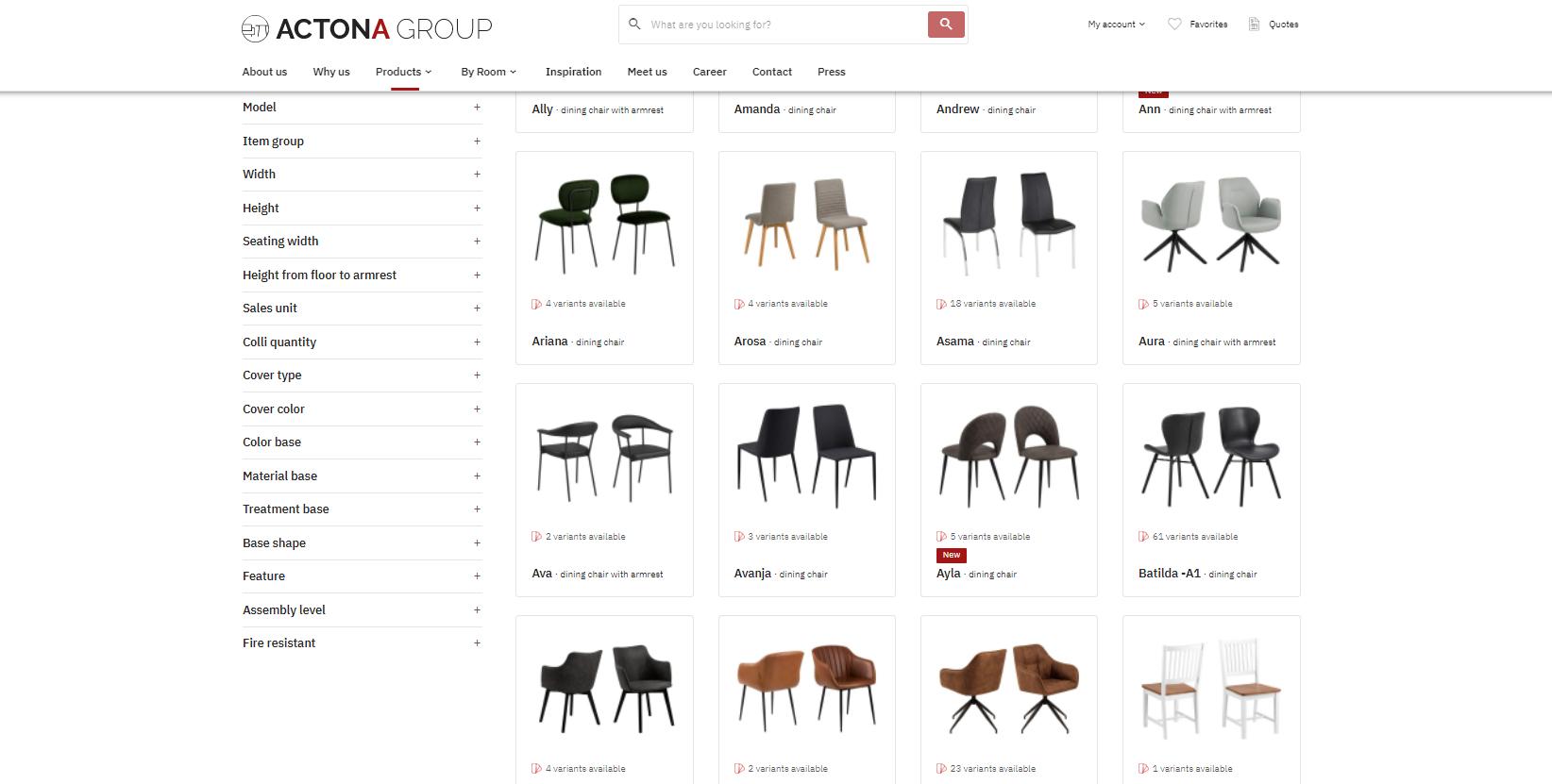1552x784 pixels.
Task: Expand the Feature filter
Action: click(x=362, y=576)
